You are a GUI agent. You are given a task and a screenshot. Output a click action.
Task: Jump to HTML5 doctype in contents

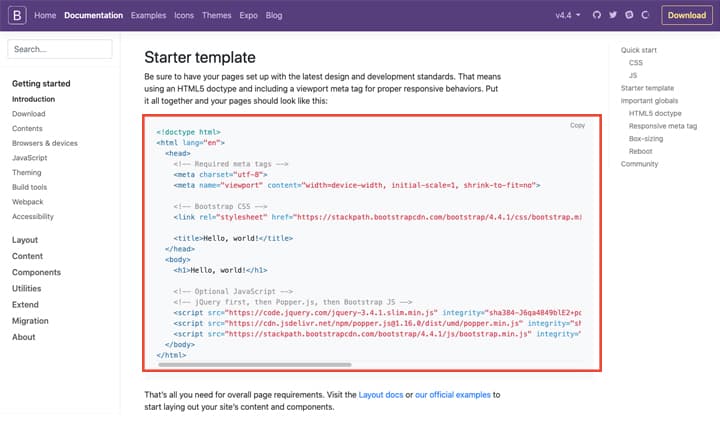[x=655, y=113]
